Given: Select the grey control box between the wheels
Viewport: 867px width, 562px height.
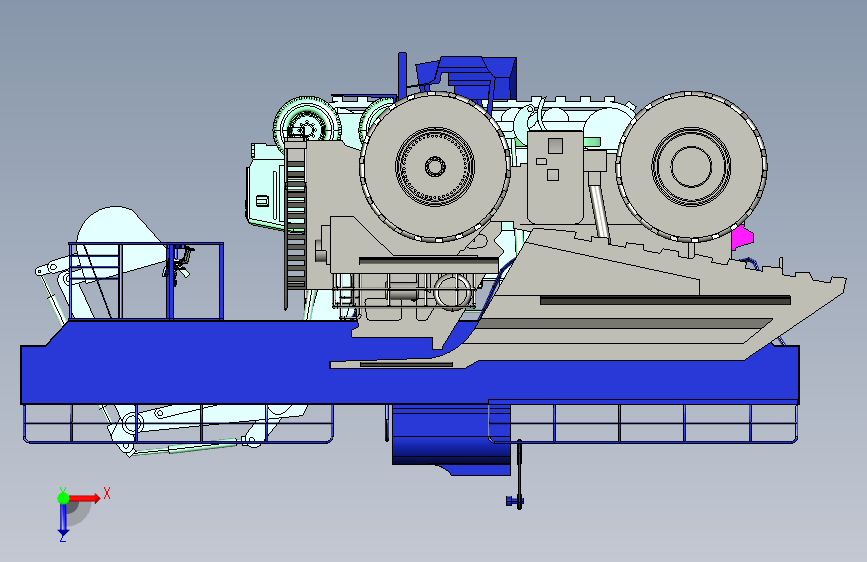Looking at the screenshot, I should [555, 177].
